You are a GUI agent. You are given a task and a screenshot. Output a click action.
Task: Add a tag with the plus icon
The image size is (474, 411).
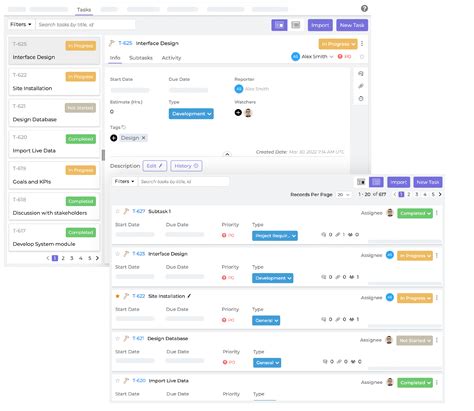pyautogui.click(x=114, y=138)
